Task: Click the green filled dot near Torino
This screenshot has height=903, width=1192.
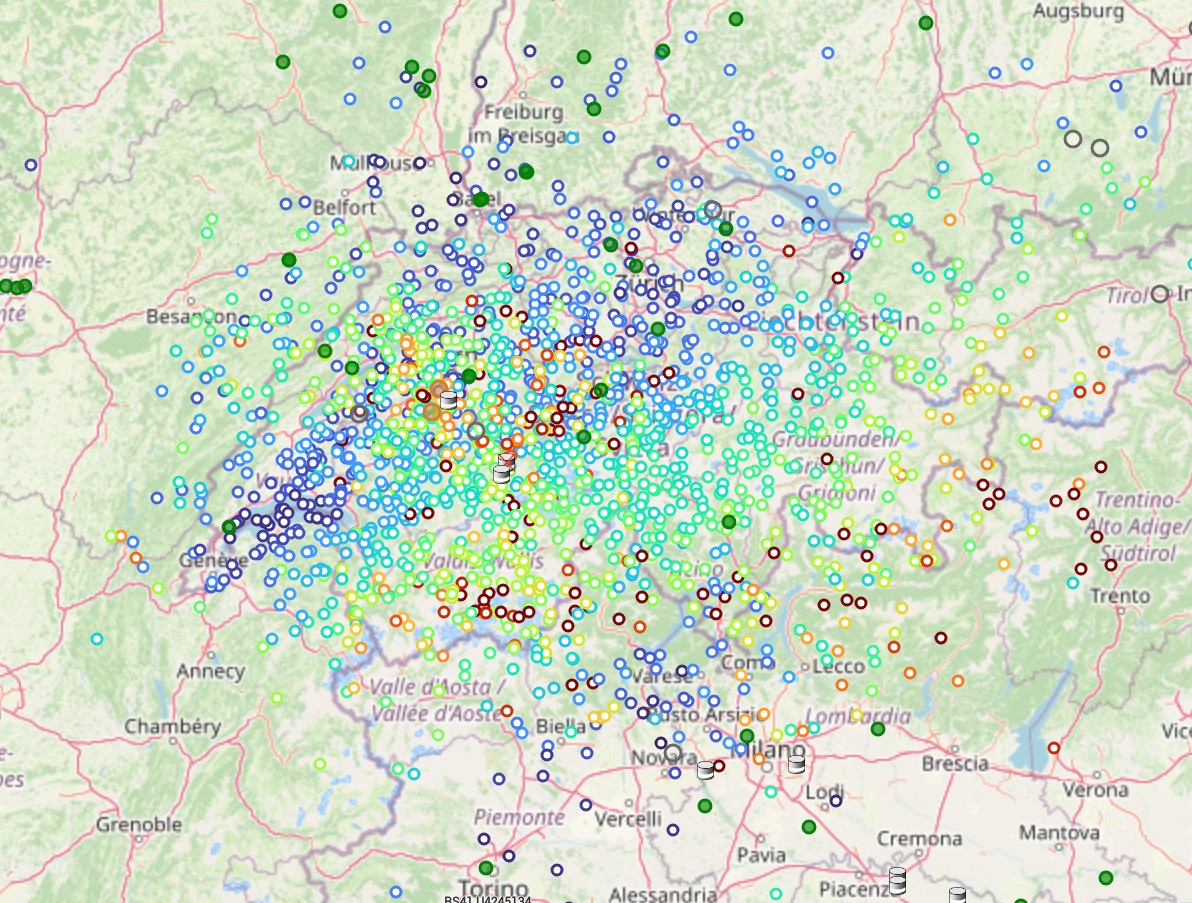Action: coord(486,867)
